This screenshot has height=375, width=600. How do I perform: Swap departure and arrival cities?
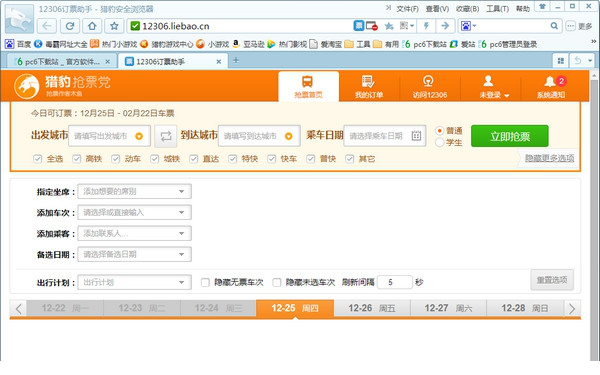click(x=166, y=136)
